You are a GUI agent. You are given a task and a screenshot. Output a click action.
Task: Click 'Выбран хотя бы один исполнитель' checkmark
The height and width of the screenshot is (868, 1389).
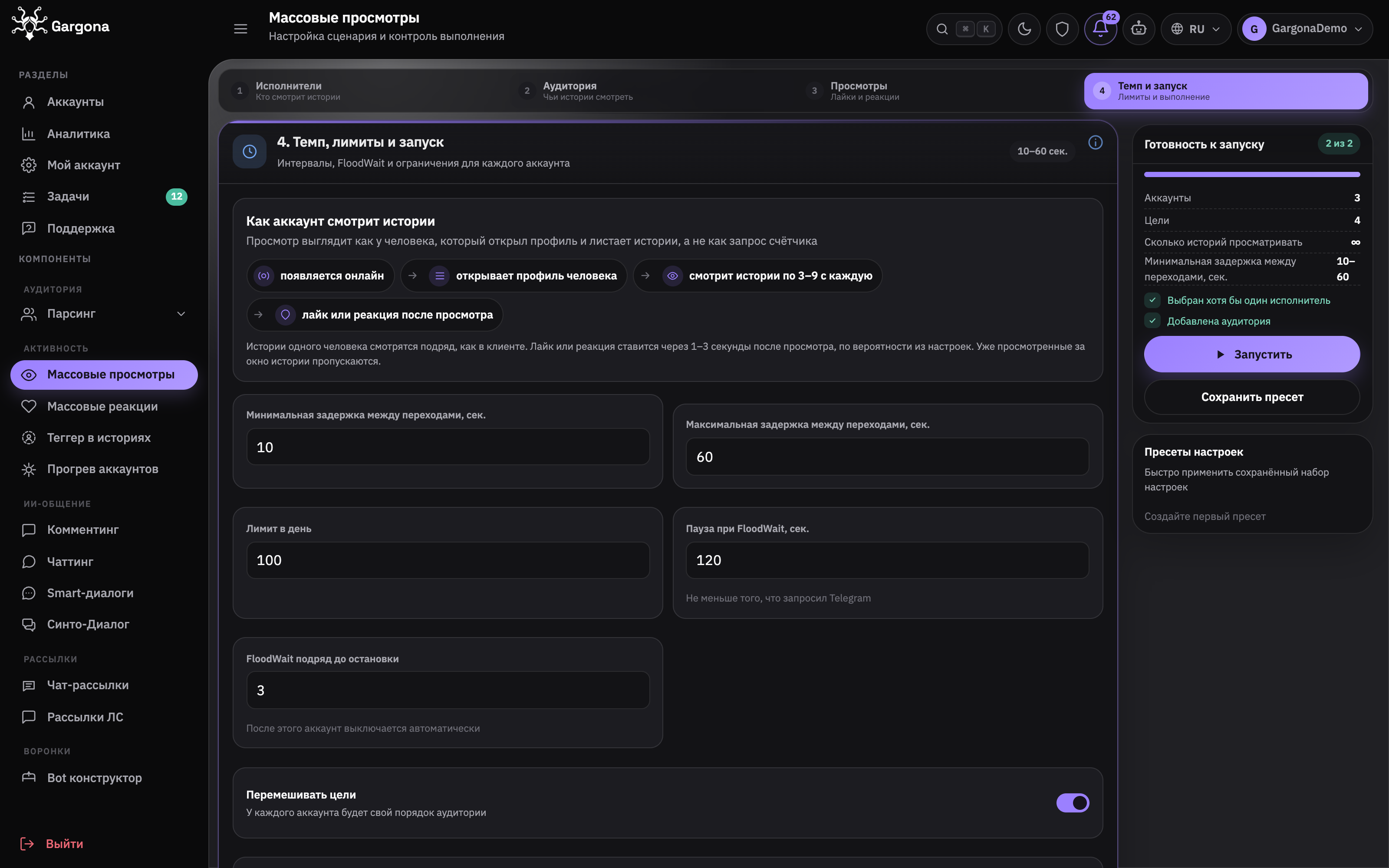pos(1152,300)
